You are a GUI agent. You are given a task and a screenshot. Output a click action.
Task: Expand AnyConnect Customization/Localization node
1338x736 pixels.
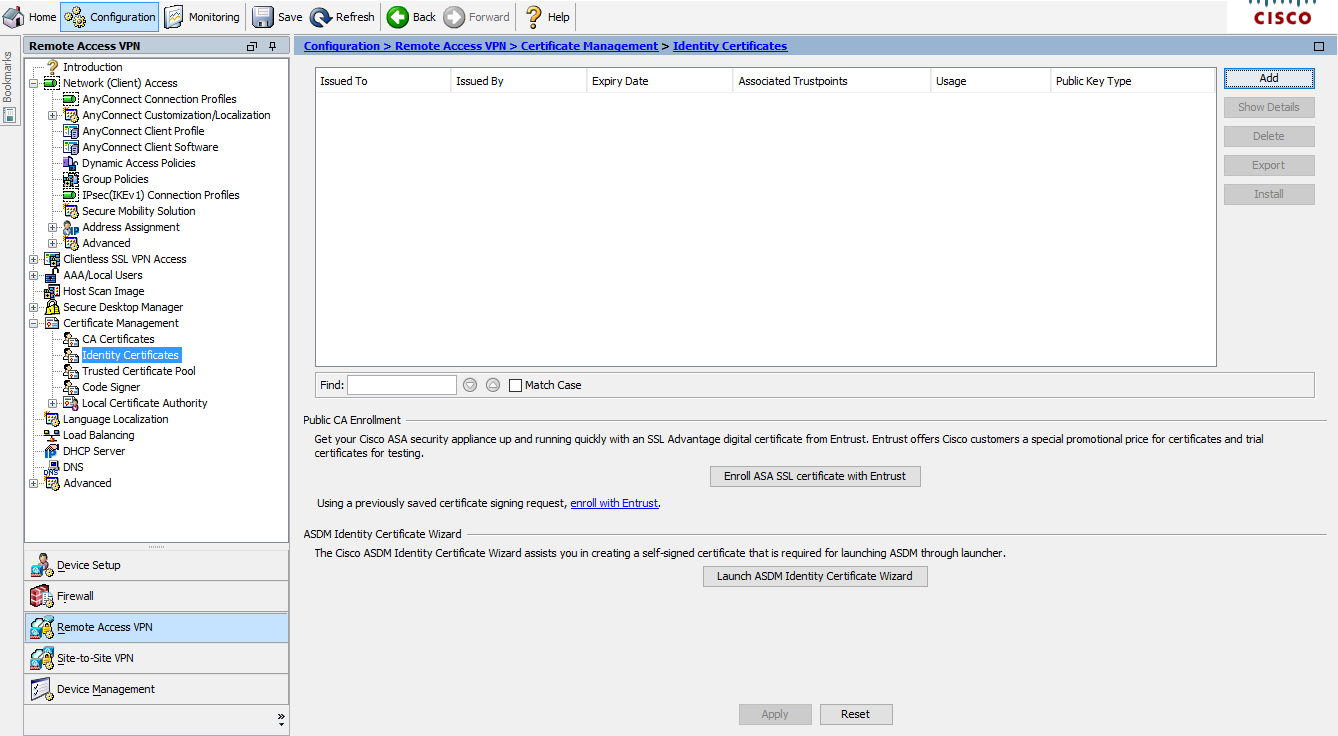point(53,115)
